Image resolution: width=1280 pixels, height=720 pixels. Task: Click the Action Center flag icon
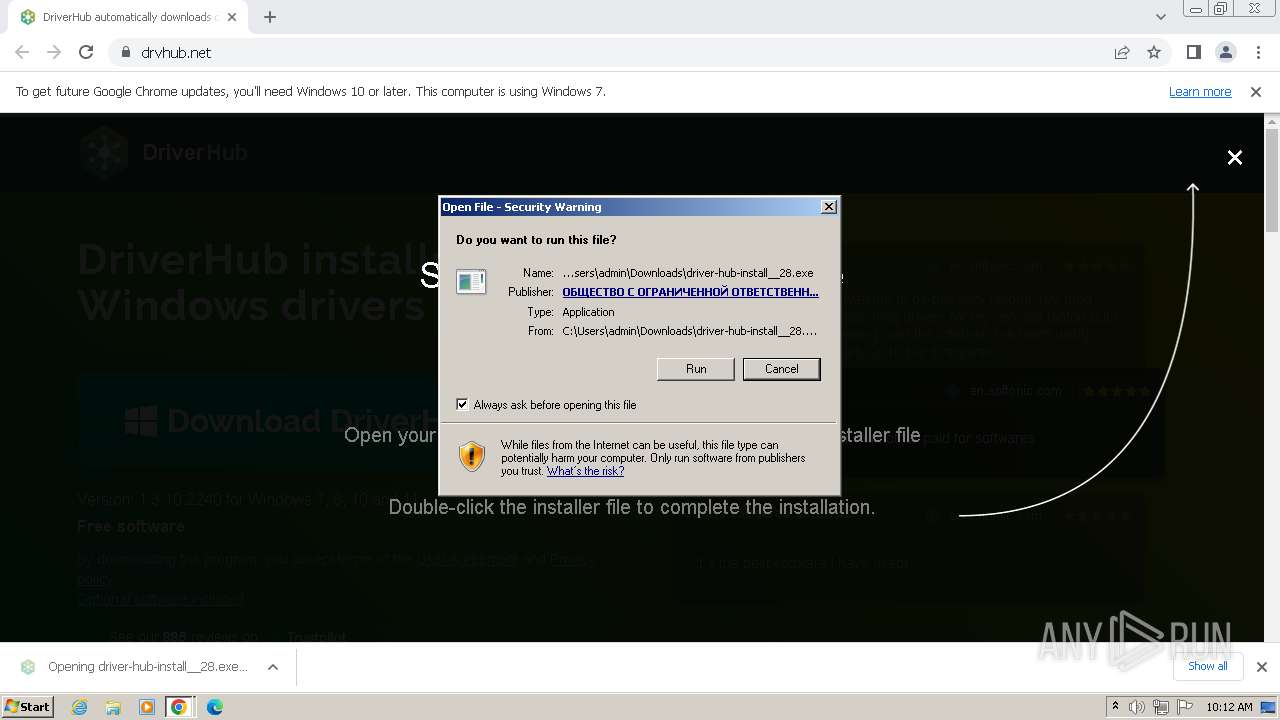[x=1183, y=707]
